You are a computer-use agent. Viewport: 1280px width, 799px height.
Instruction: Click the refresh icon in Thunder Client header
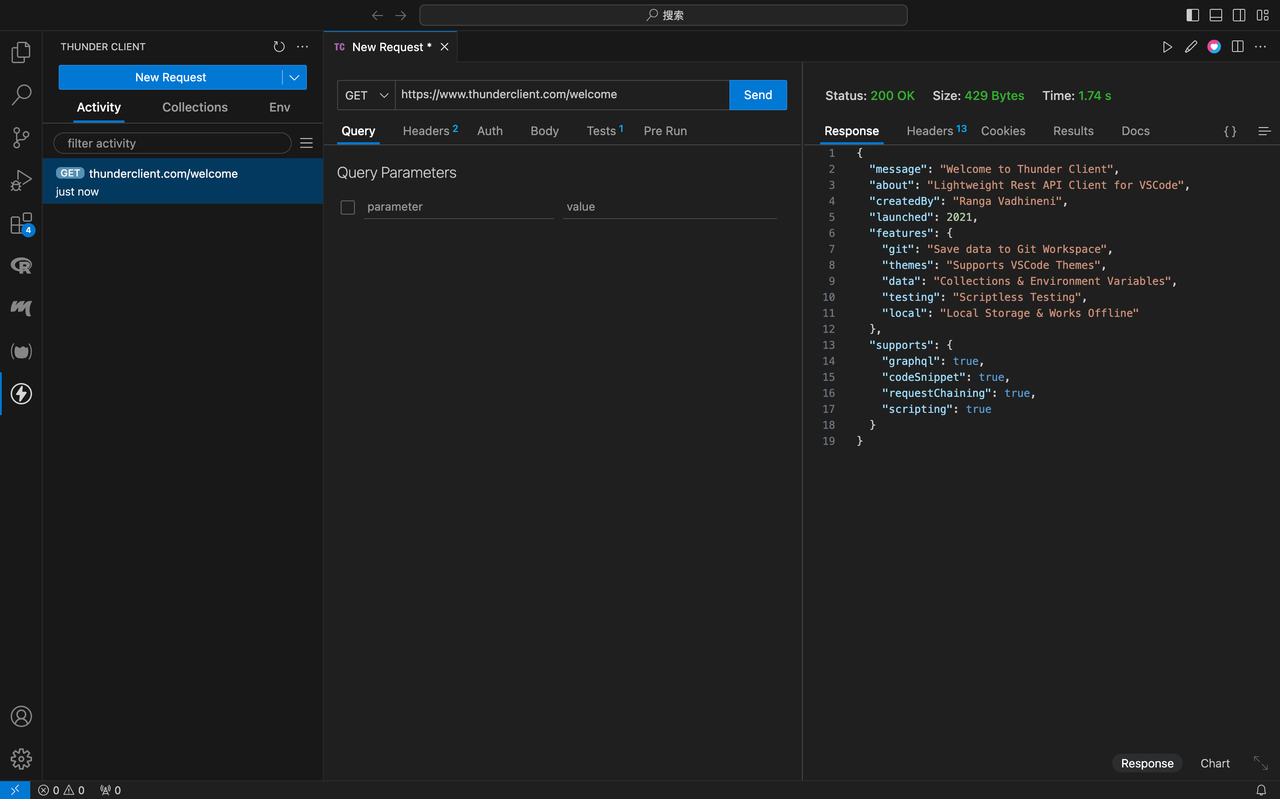279,47
